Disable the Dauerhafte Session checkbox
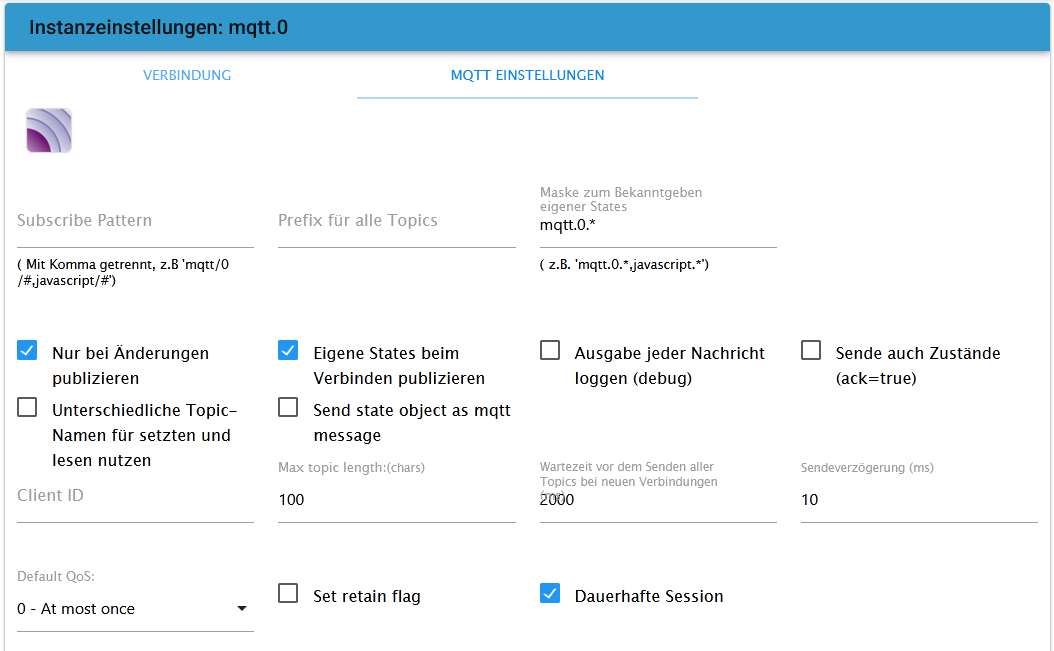Screen dimensions: 1054x651 click(x=550, y=594)
